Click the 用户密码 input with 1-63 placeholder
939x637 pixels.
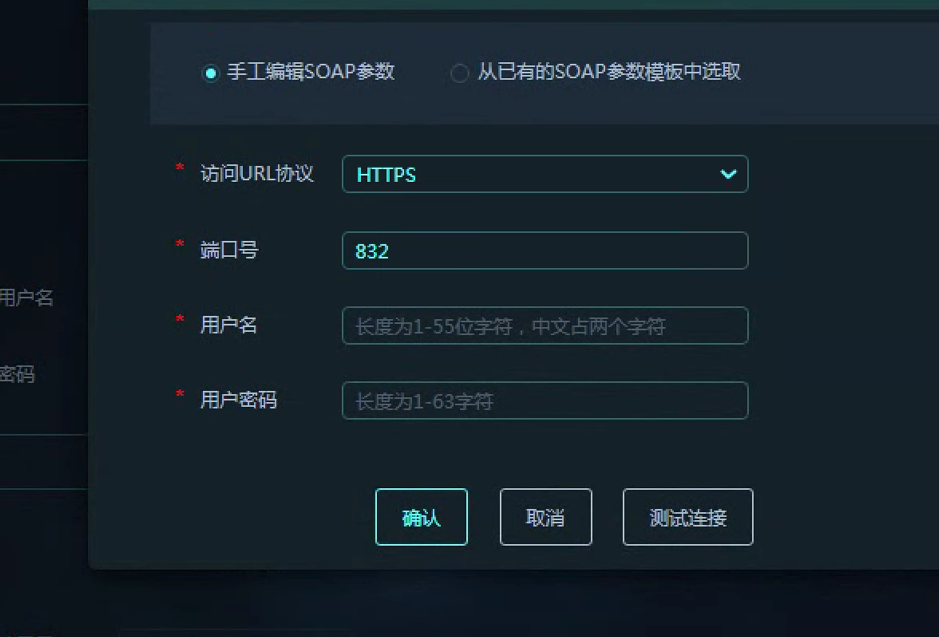[x=544, y=401]
